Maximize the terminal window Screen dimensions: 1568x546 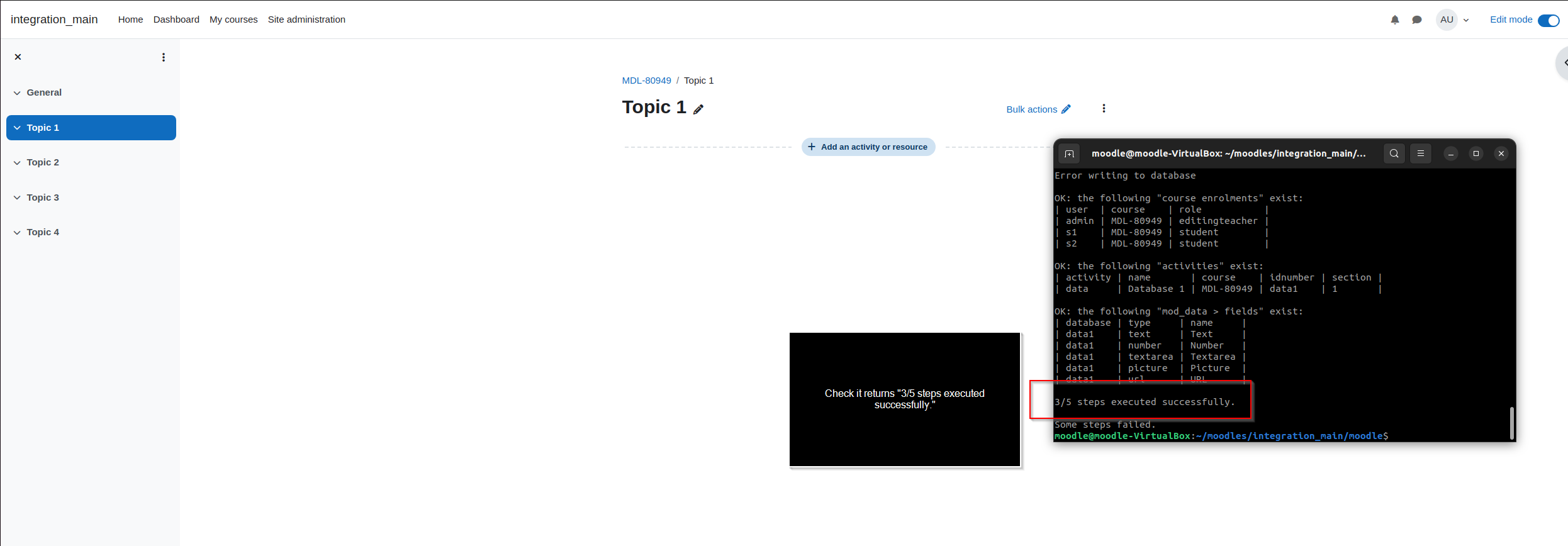pos(1476,153)
